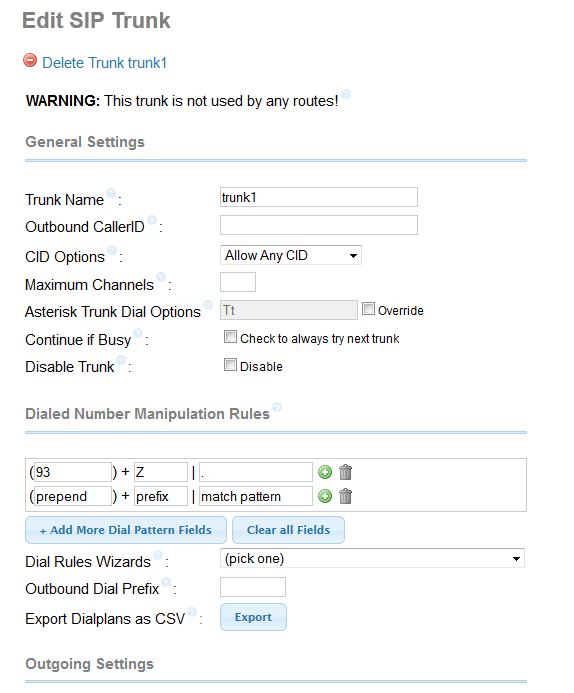The width and height of the screenshot is (574, 693).
Task: Remove the prepend placeholder pattern row
Action: tap(346, 496)
